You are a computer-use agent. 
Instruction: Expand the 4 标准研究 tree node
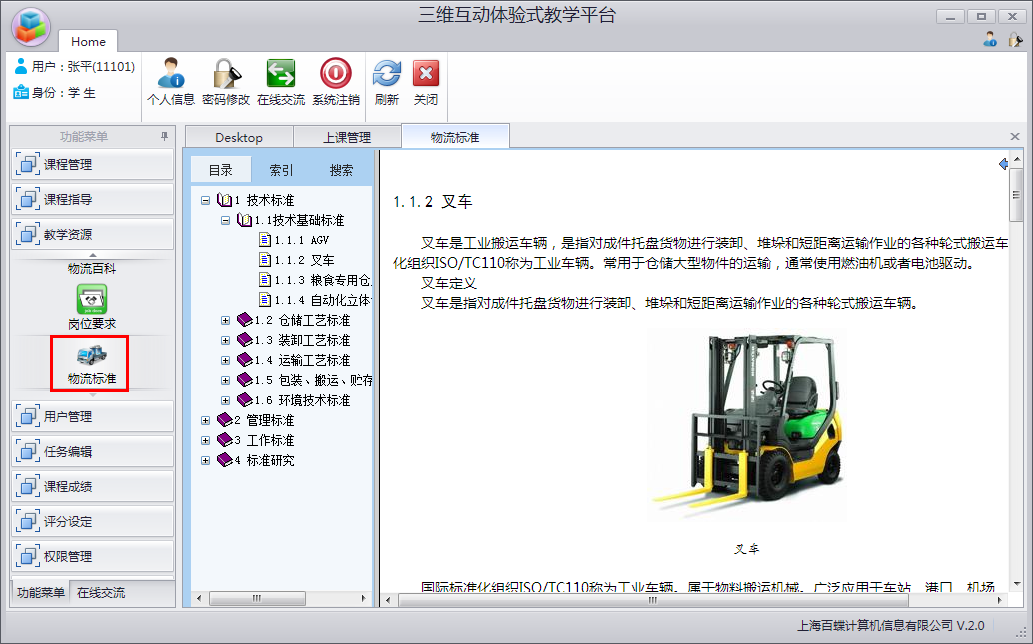pos(206,460)
